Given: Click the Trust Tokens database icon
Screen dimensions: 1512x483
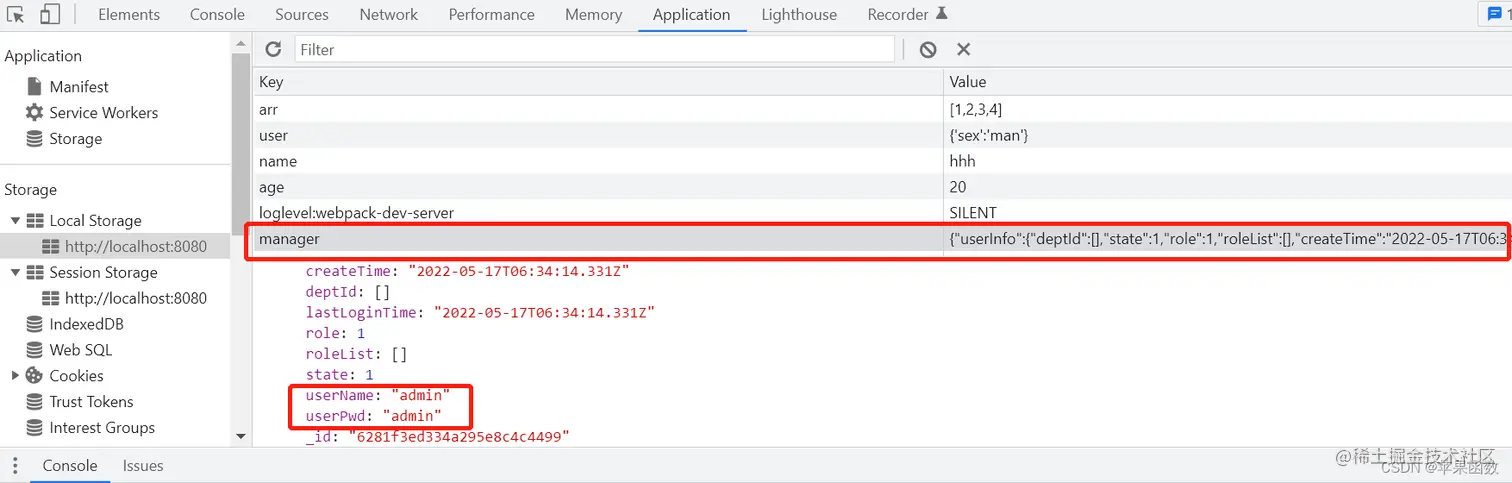Looking at the screenshot, I should pyautogui.click(x=34, y=402).
